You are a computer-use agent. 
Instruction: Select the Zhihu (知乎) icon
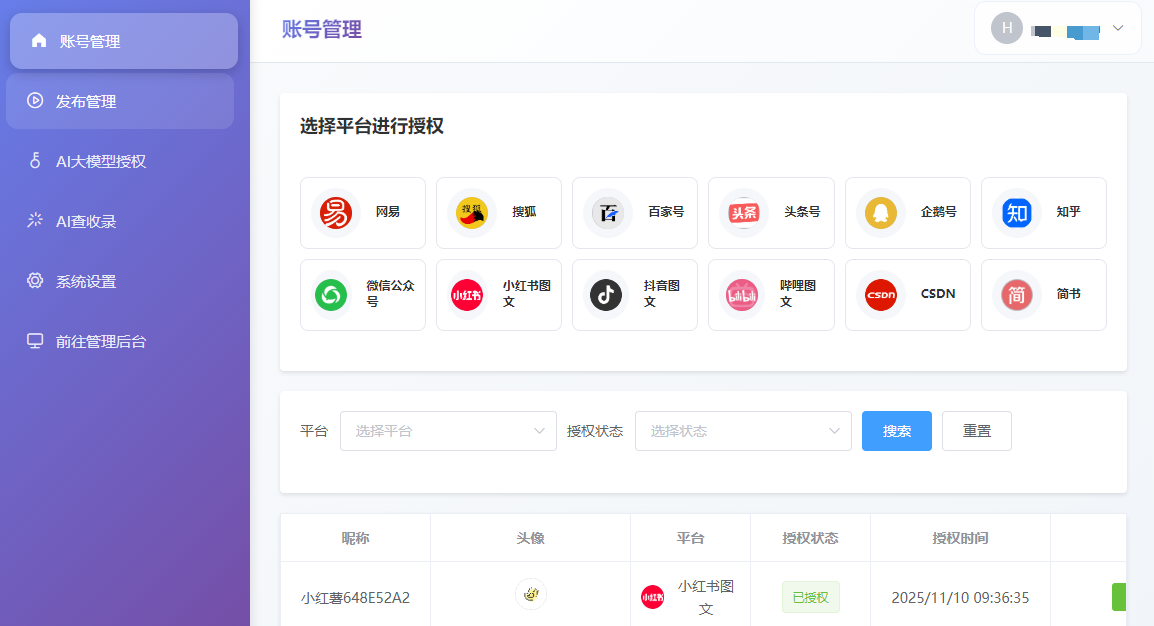[1017, 213]
